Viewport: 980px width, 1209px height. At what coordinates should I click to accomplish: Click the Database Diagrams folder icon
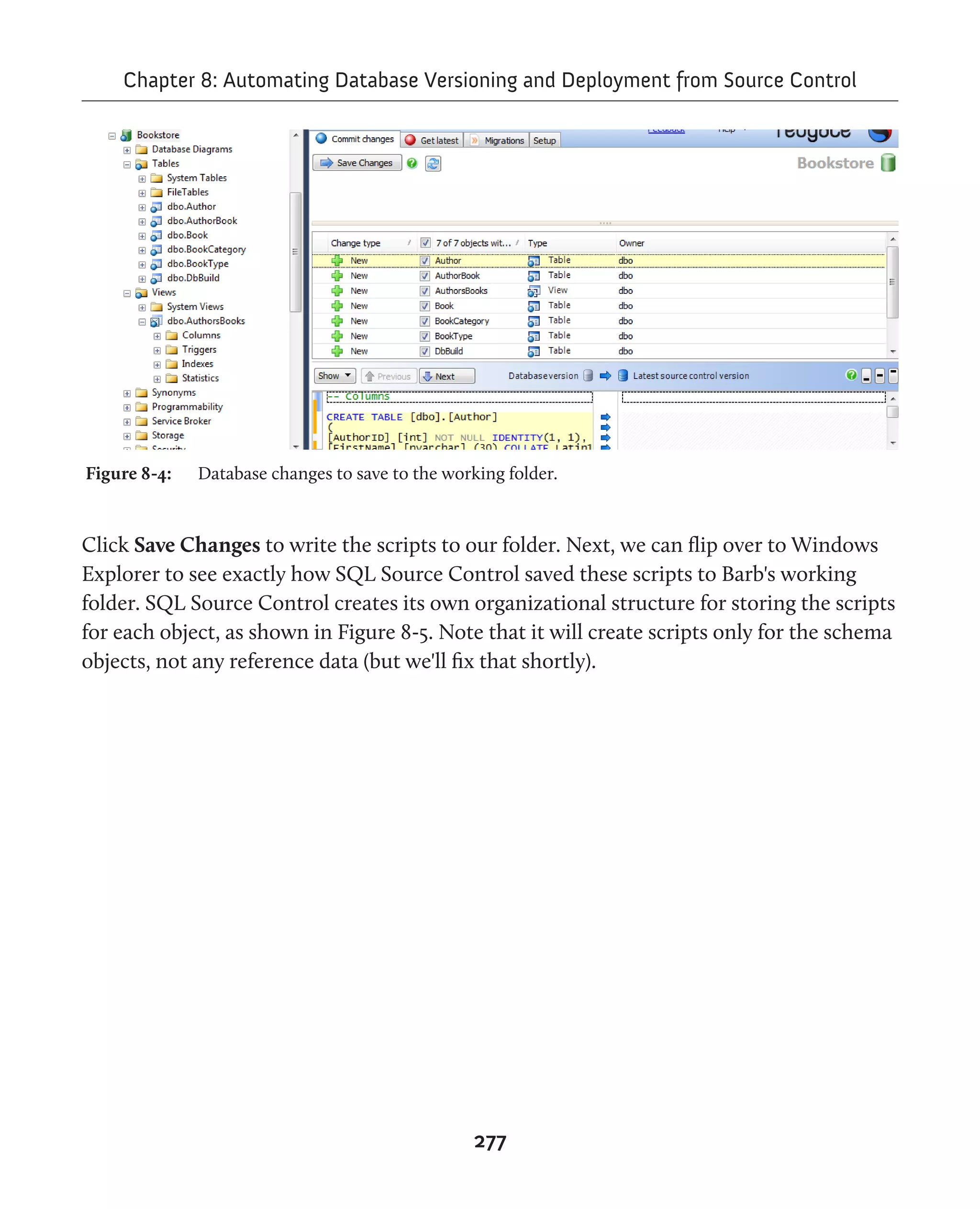tap(142, 150)
